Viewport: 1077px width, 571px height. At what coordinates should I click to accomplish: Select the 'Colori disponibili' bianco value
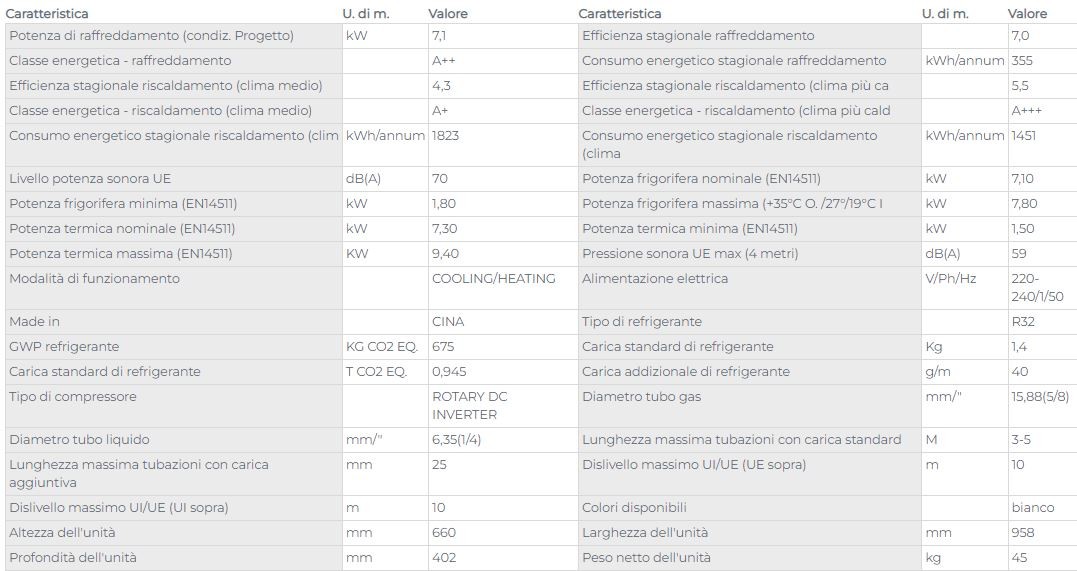pyautogui.click(x=1032, y=508)
